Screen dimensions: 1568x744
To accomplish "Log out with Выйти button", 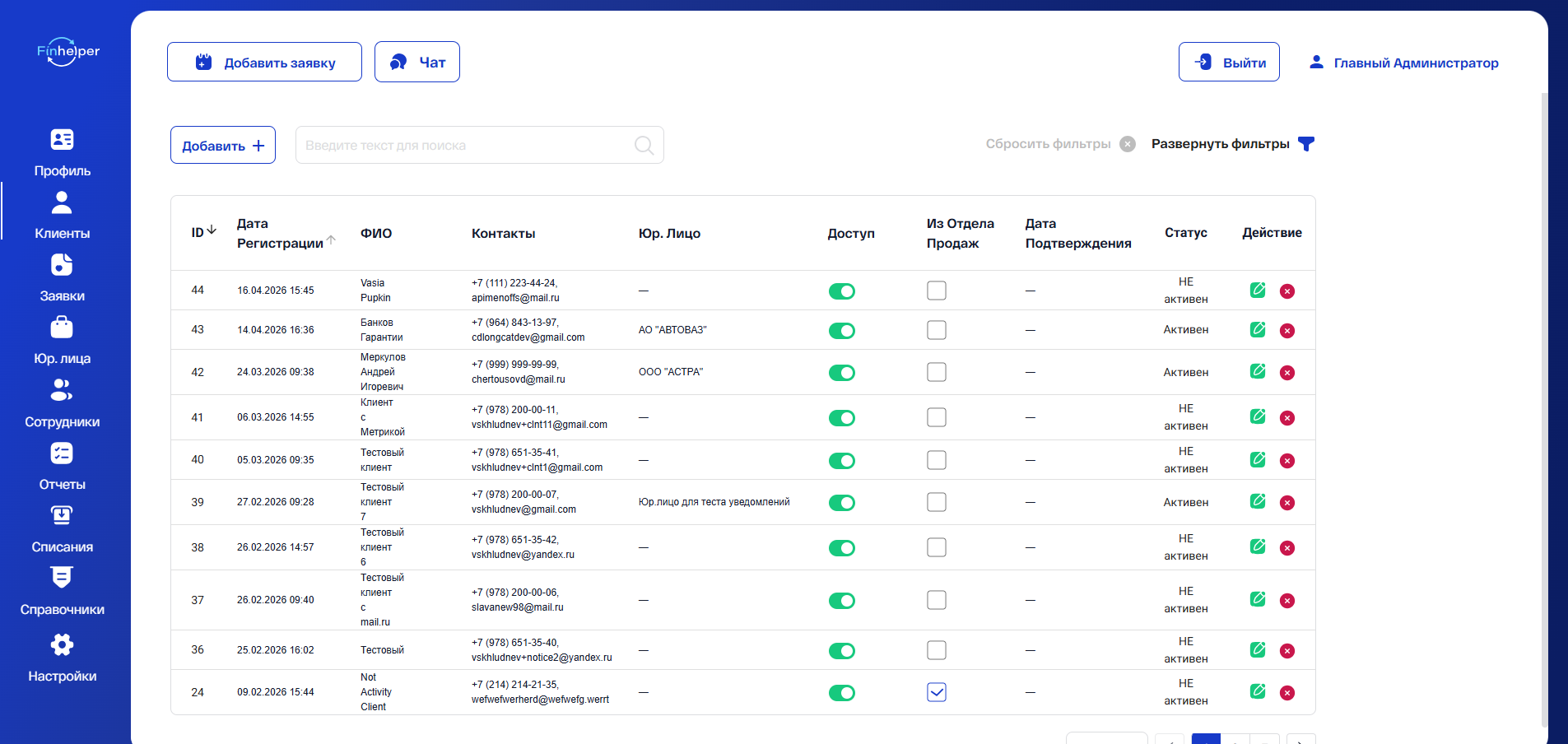I will (1229, 62).
